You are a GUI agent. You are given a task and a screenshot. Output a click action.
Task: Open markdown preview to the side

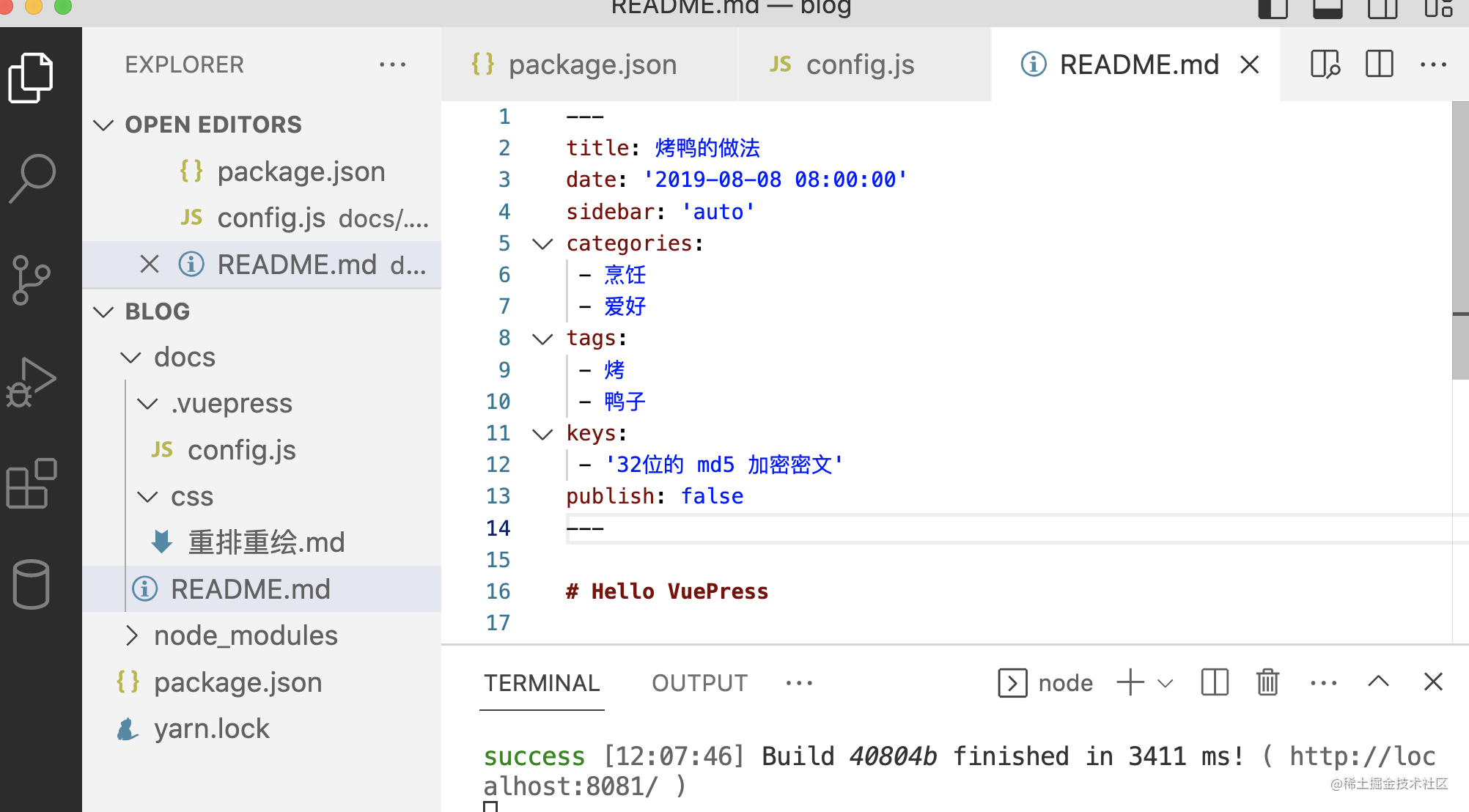[x=1325, y=64]
